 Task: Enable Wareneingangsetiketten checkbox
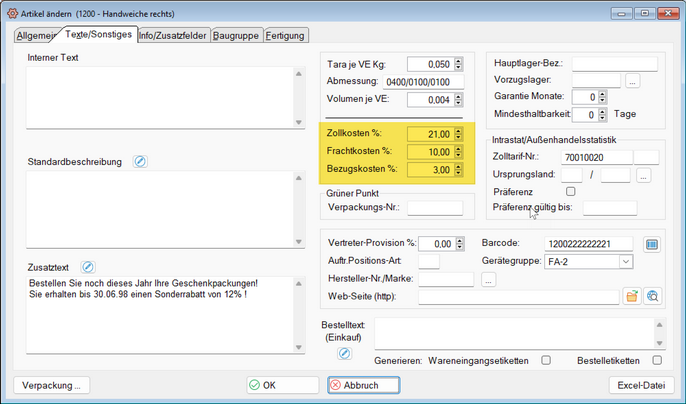click(546, 360)
